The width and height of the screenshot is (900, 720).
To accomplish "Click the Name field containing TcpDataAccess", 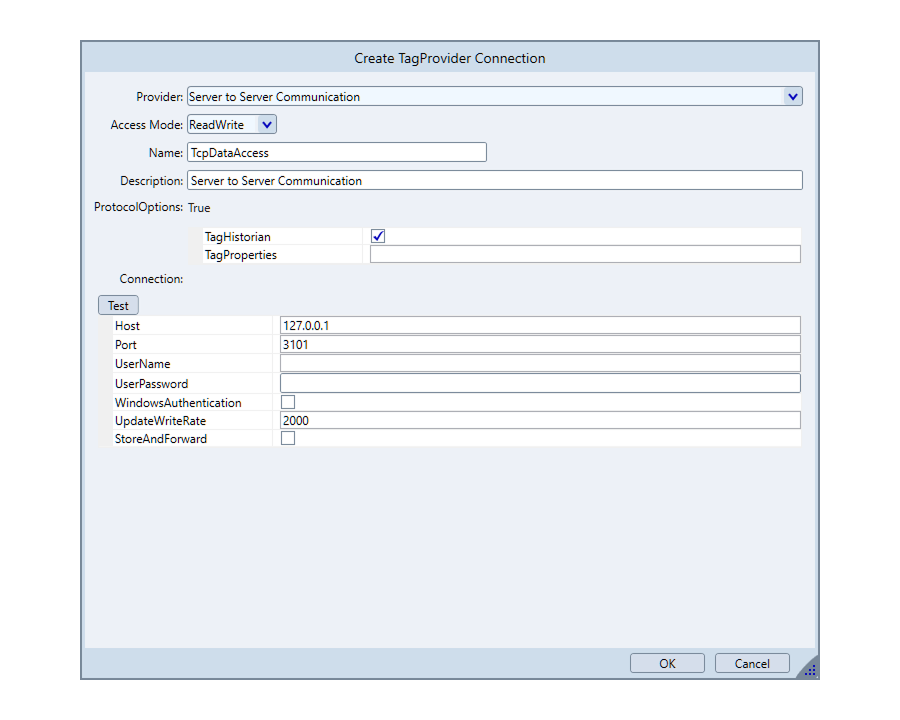I will 336,153.
